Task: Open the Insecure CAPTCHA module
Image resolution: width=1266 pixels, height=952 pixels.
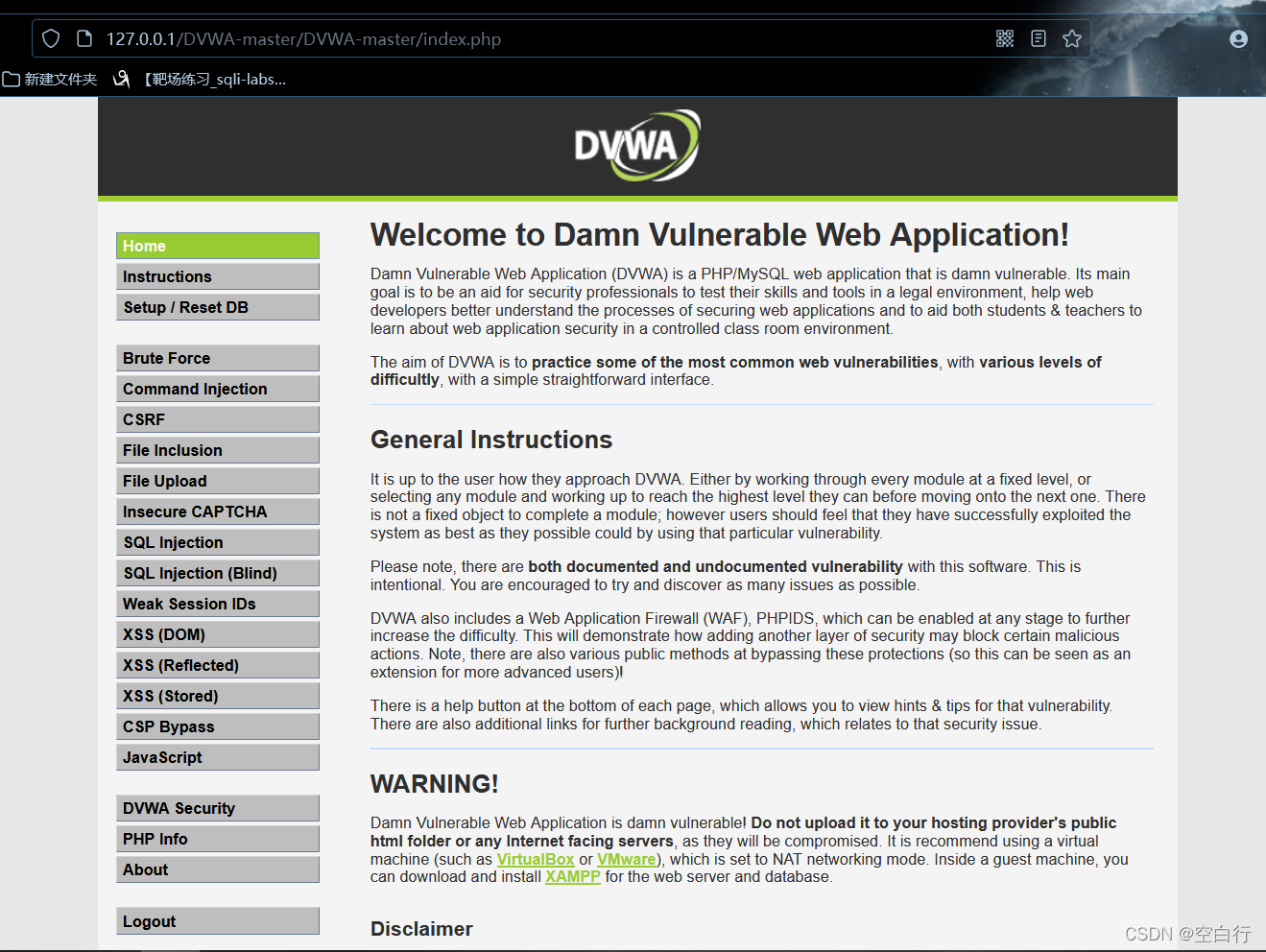Action: (218, 512)
